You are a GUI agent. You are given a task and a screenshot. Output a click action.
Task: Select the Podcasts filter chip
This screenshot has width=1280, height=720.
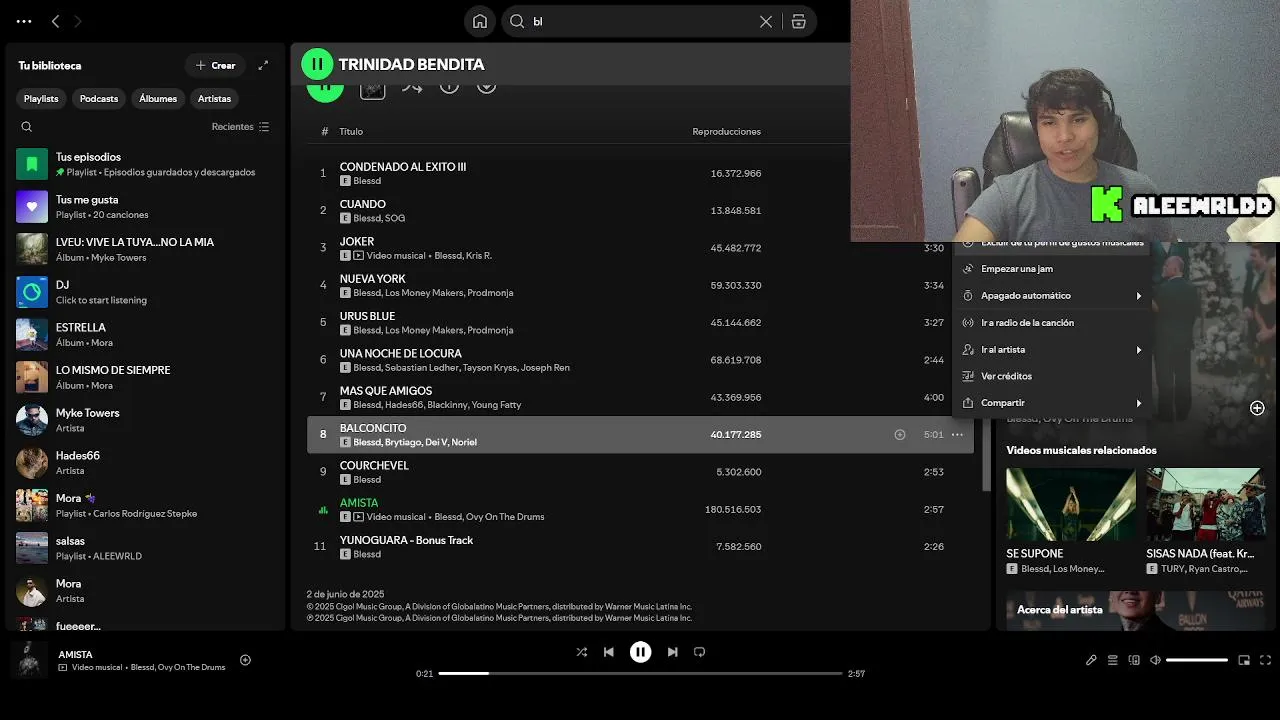coord(99,98)
